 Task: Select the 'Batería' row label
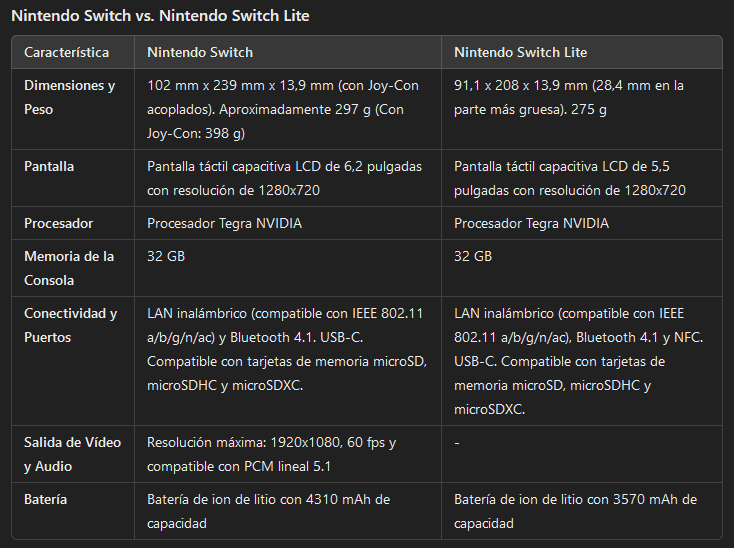(46, 499)
